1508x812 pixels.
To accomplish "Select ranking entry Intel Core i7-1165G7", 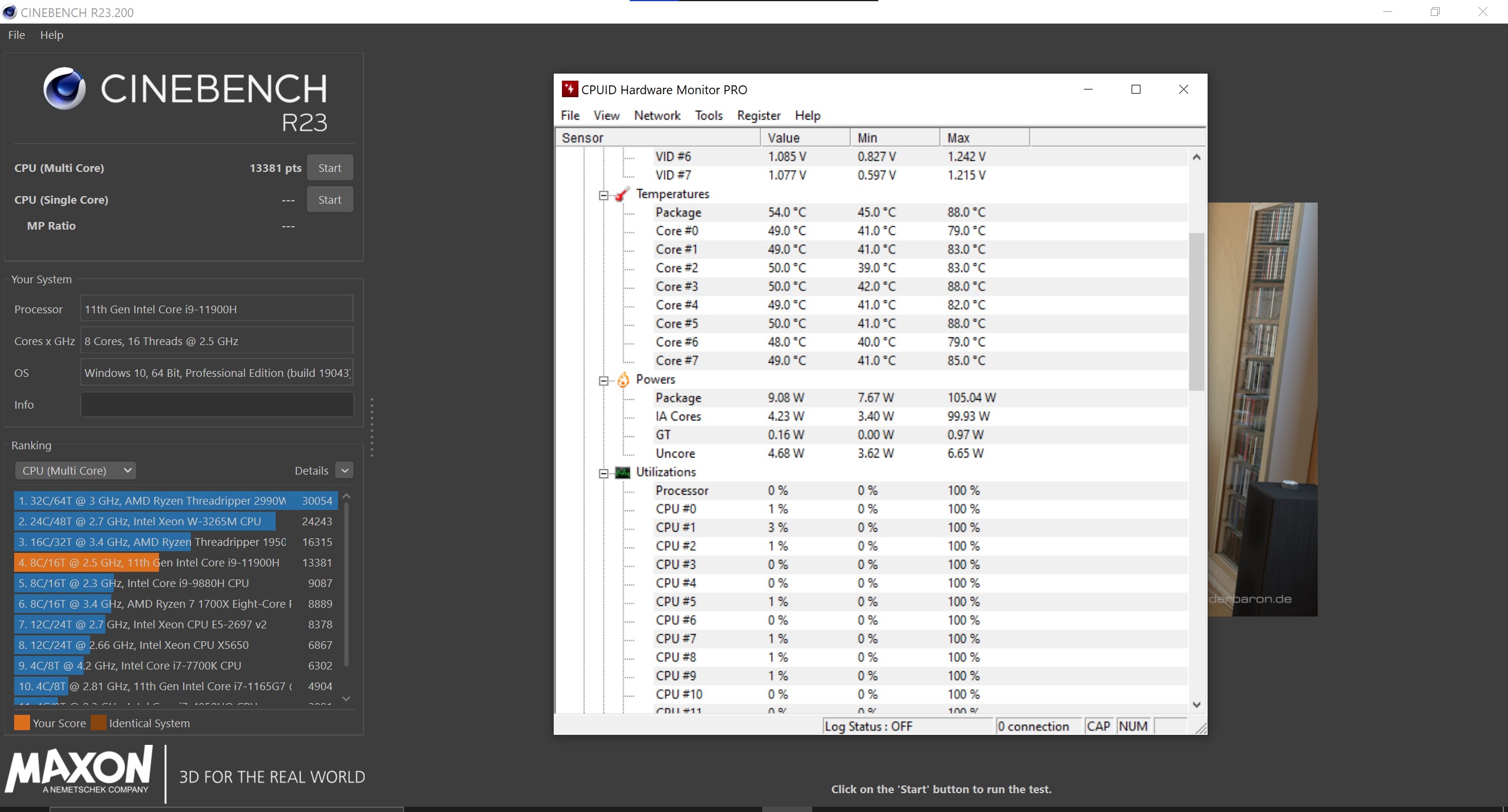I will pyautogui.click(x=176, y=686).
